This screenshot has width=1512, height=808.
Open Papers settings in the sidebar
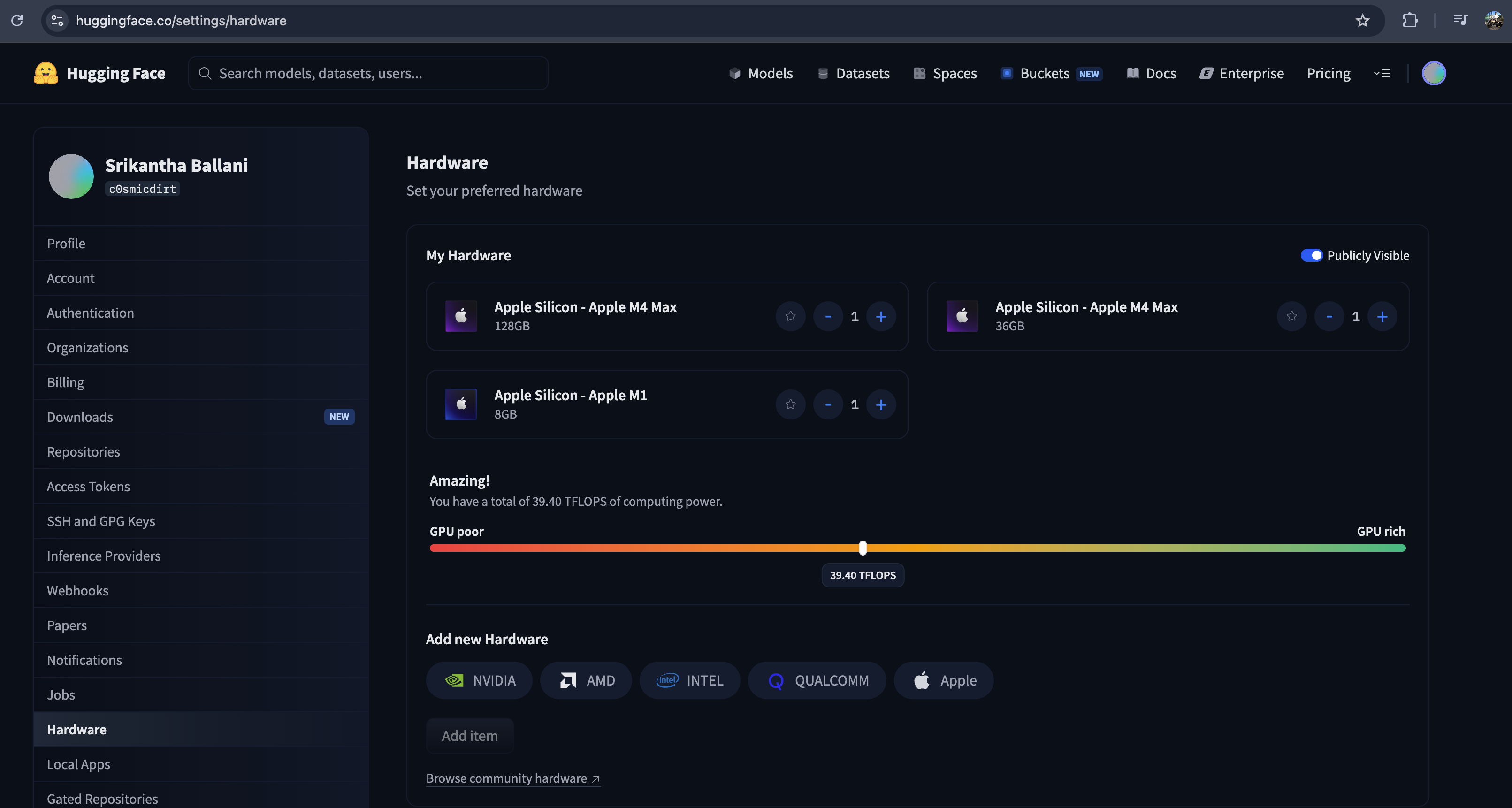click(201, 625)
